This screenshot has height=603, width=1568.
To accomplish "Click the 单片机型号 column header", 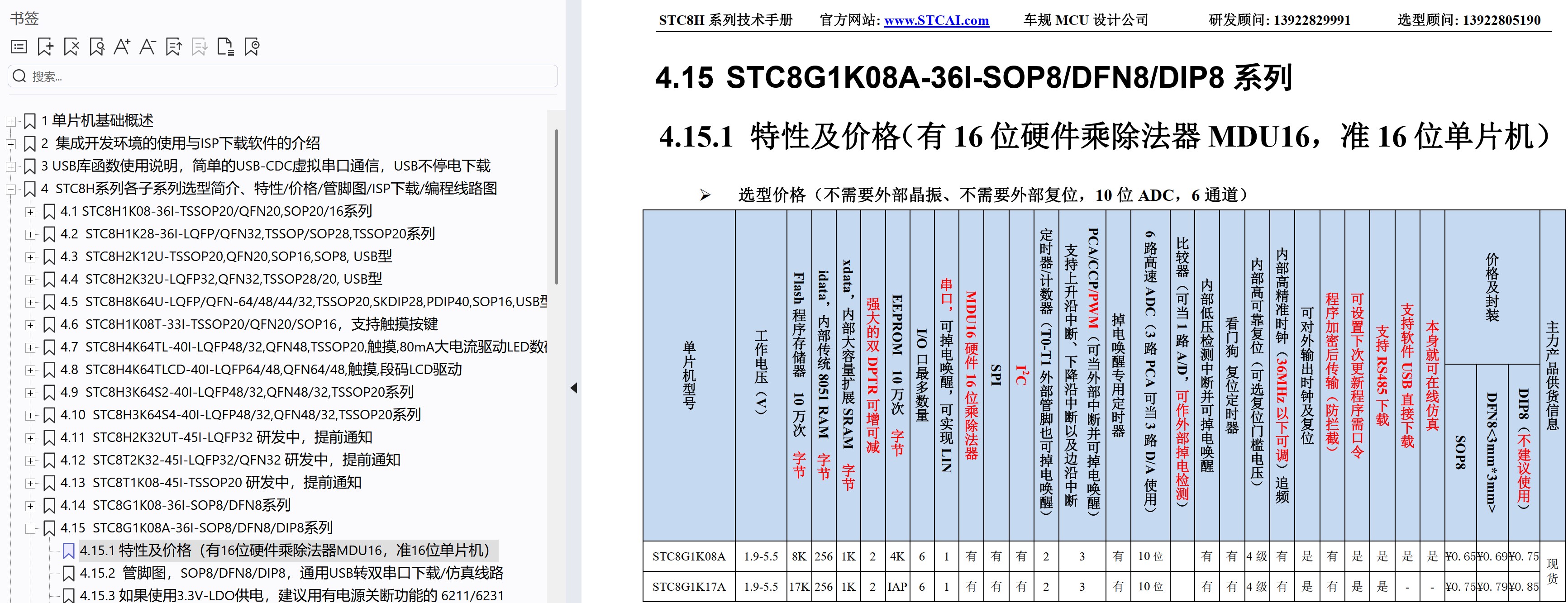I will (689, 375).
